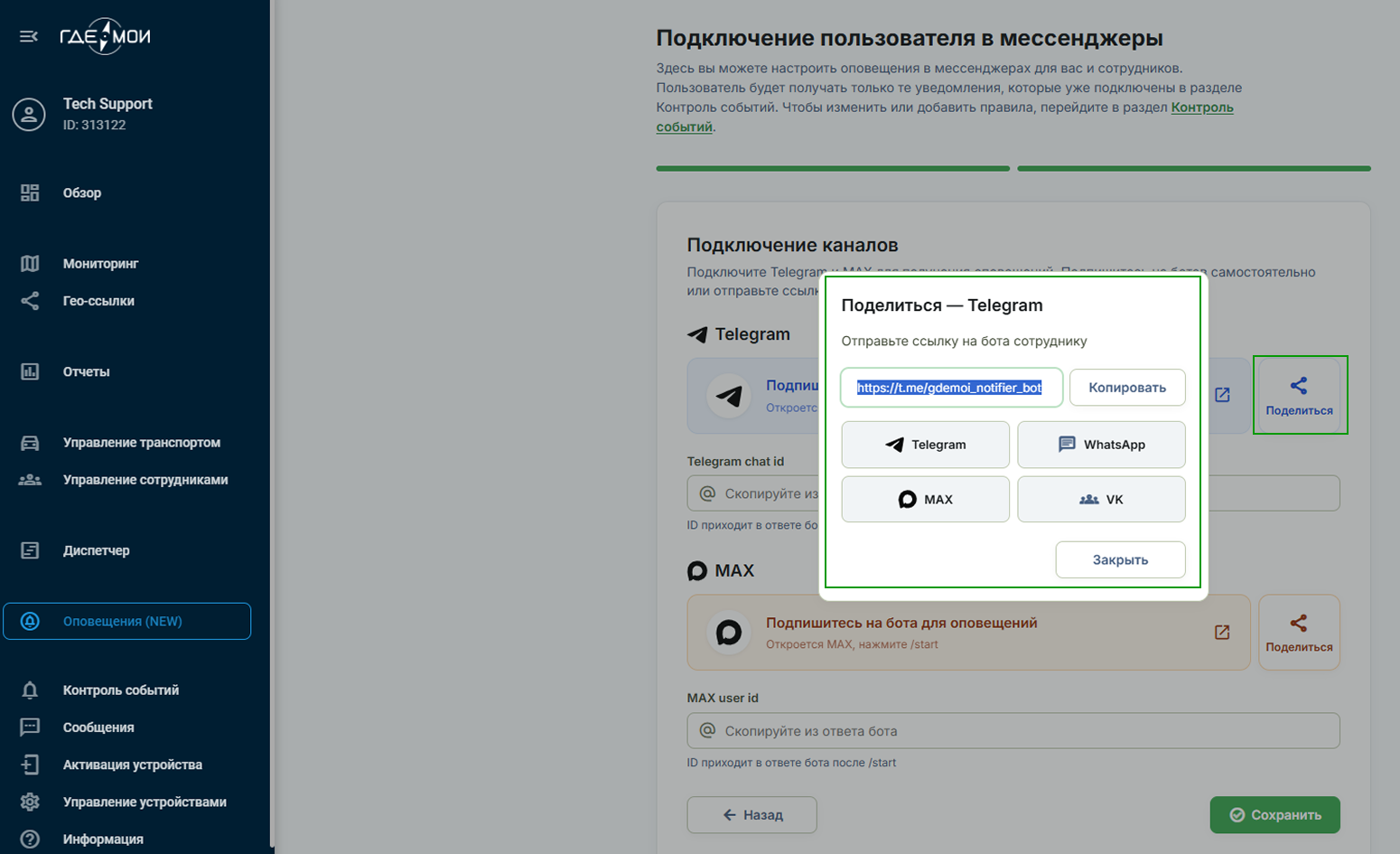Click the Telegram bot round logo icon
Viewport: 1400px width, 854px height.
point(729,395)
